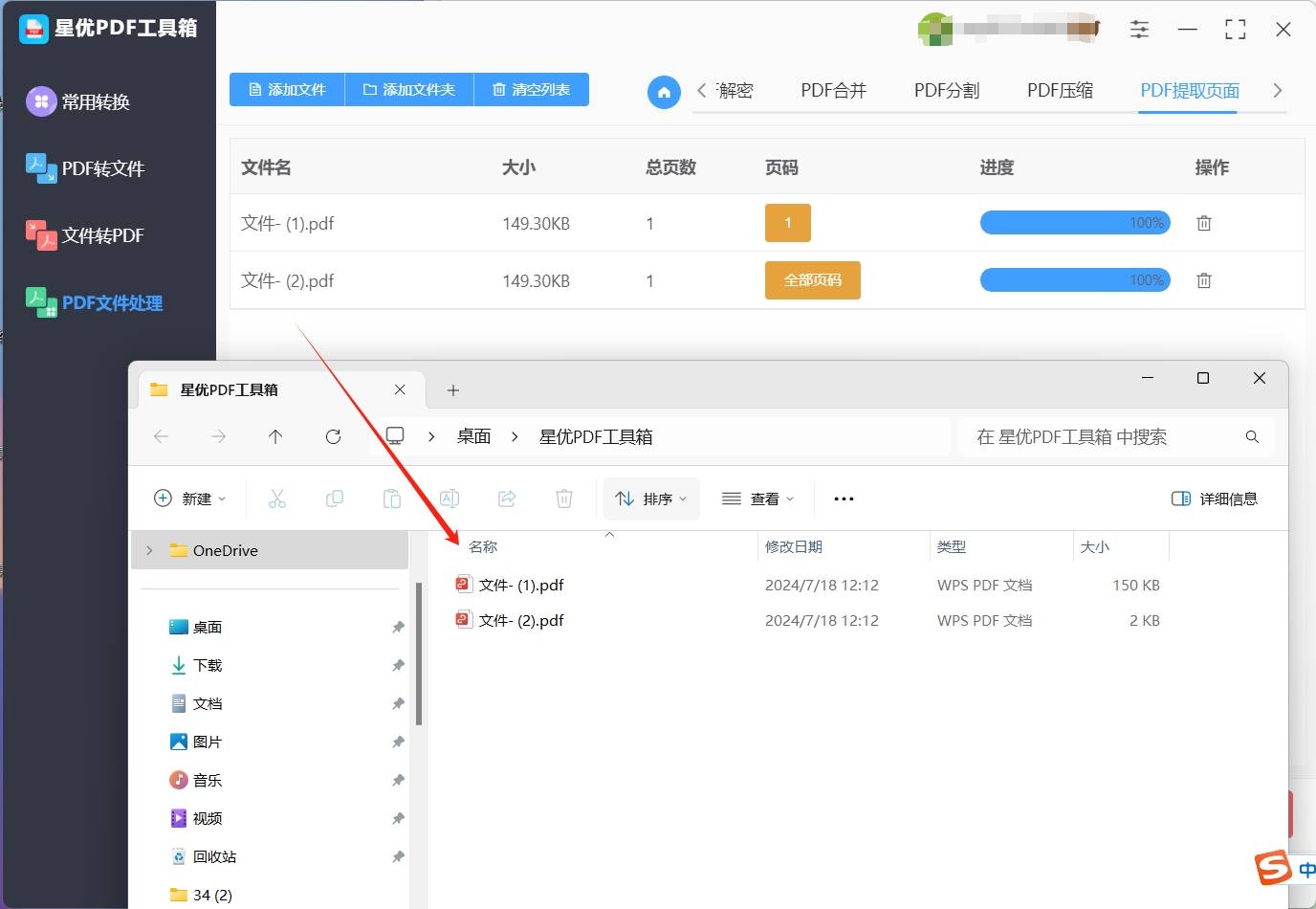The image size is (1316, 909).
Task: Unpin 图片 from quick access
Action: pos(398,742)
